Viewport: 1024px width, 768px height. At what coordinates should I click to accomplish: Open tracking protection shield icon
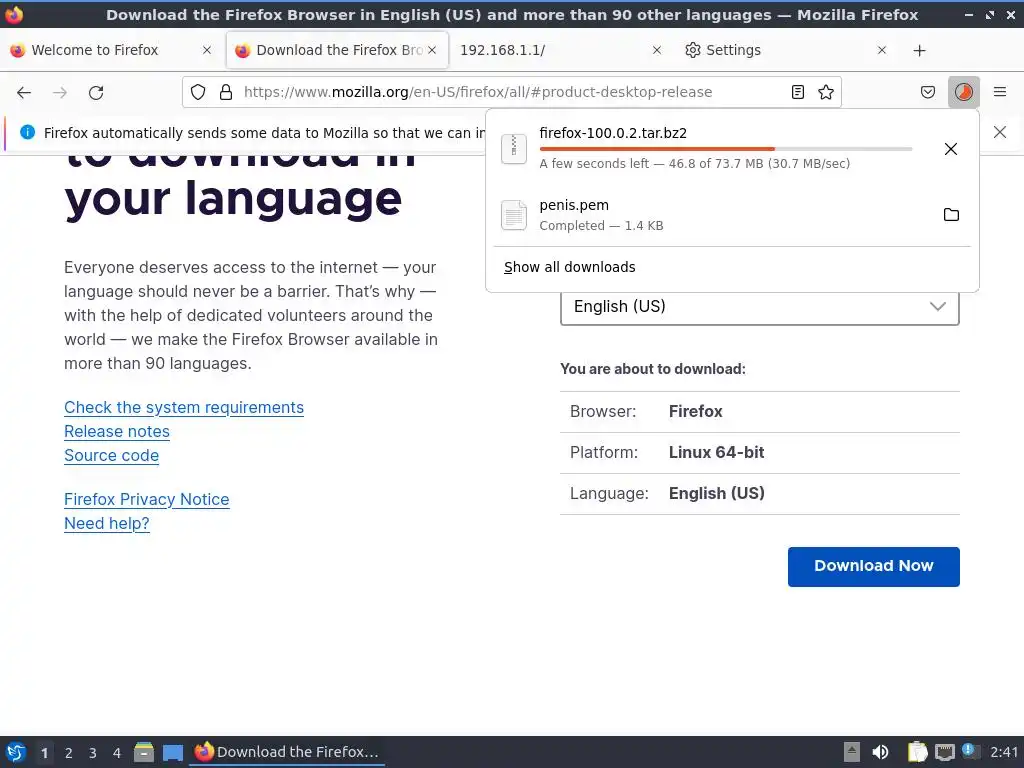(x=198, y=92)
